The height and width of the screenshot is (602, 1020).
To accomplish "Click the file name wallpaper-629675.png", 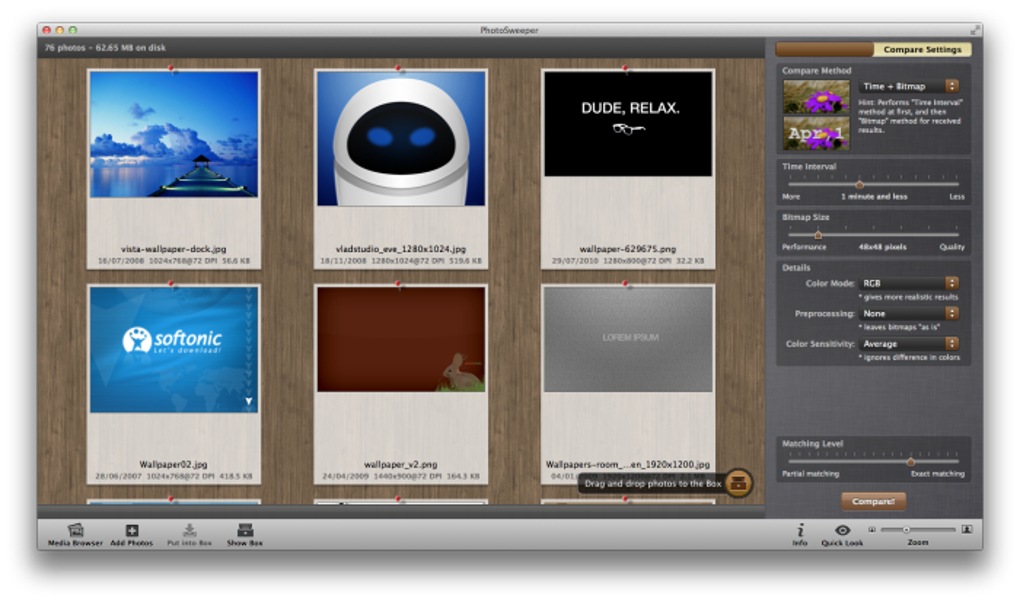I will [x=628, y=249].
